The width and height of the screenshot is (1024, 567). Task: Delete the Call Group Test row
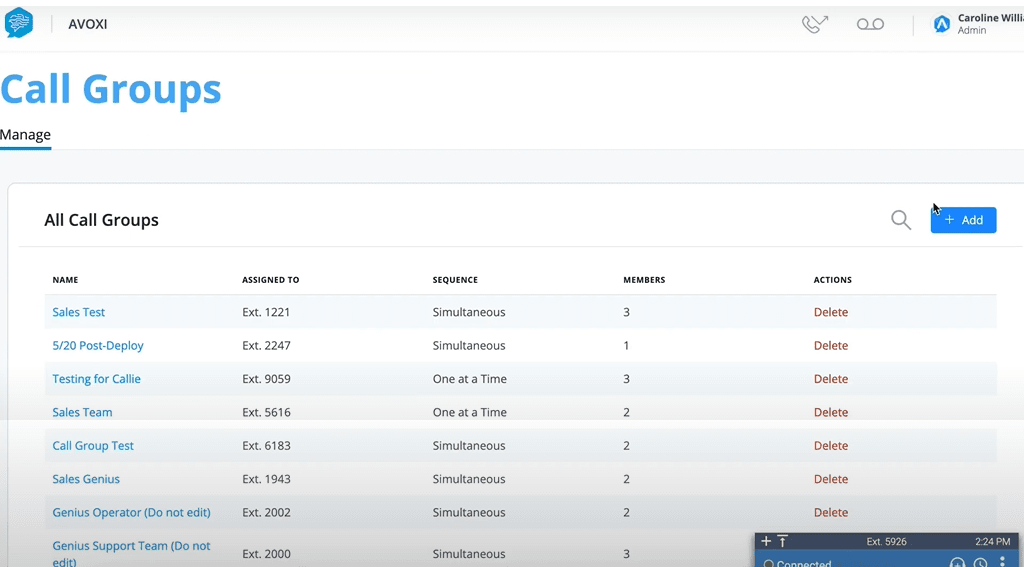click(830, 446)
